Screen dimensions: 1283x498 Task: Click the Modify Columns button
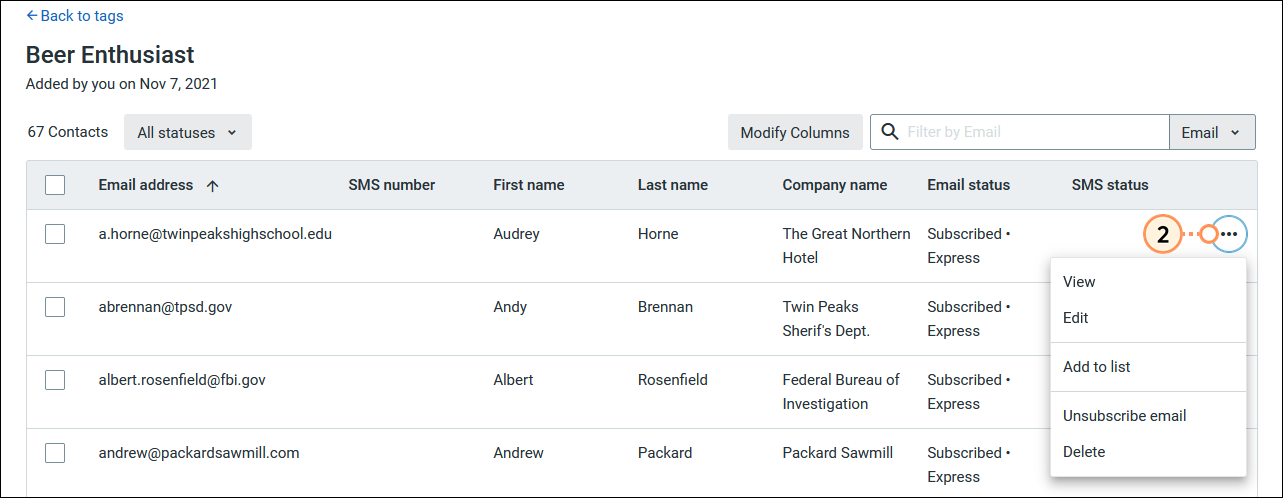click(x=795, y=132)
